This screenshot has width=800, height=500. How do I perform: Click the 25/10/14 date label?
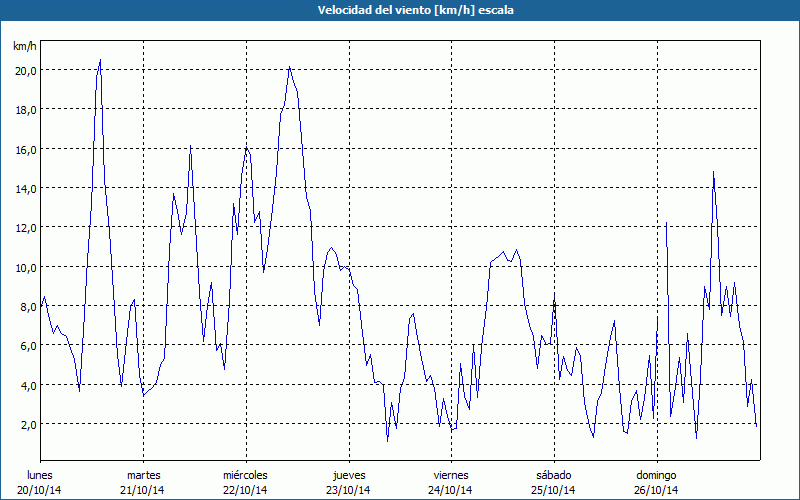click(x=553, y=490)
